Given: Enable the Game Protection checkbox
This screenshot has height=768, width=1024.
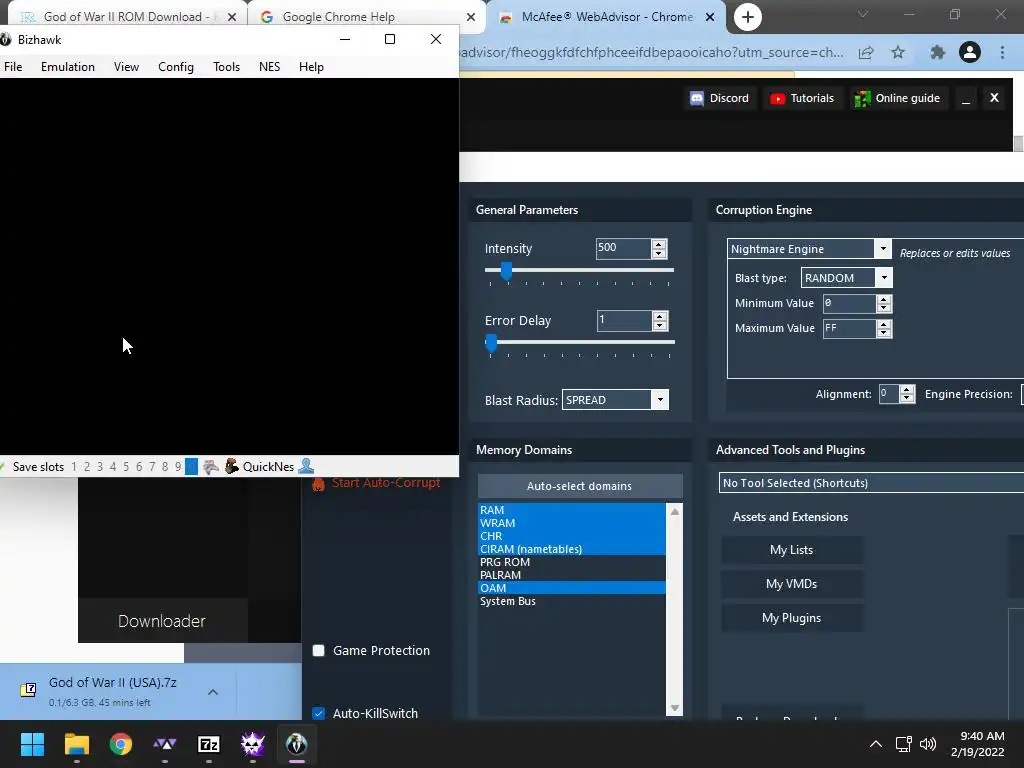Looking at the screenshot, I should click(318, 650).
